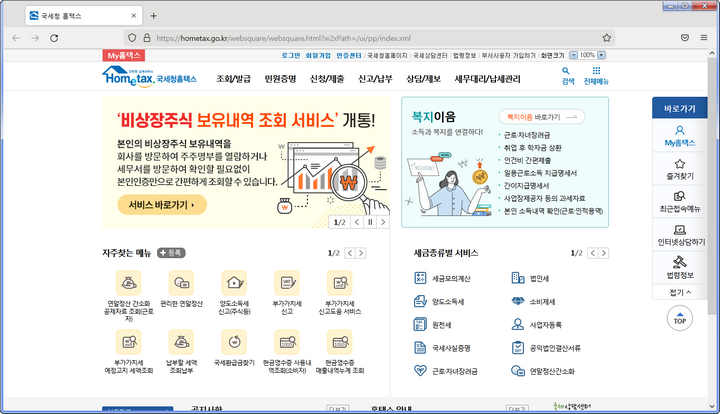
Task: Open 인터넷상담하기 in sidebar
Action: click(680, 235)
